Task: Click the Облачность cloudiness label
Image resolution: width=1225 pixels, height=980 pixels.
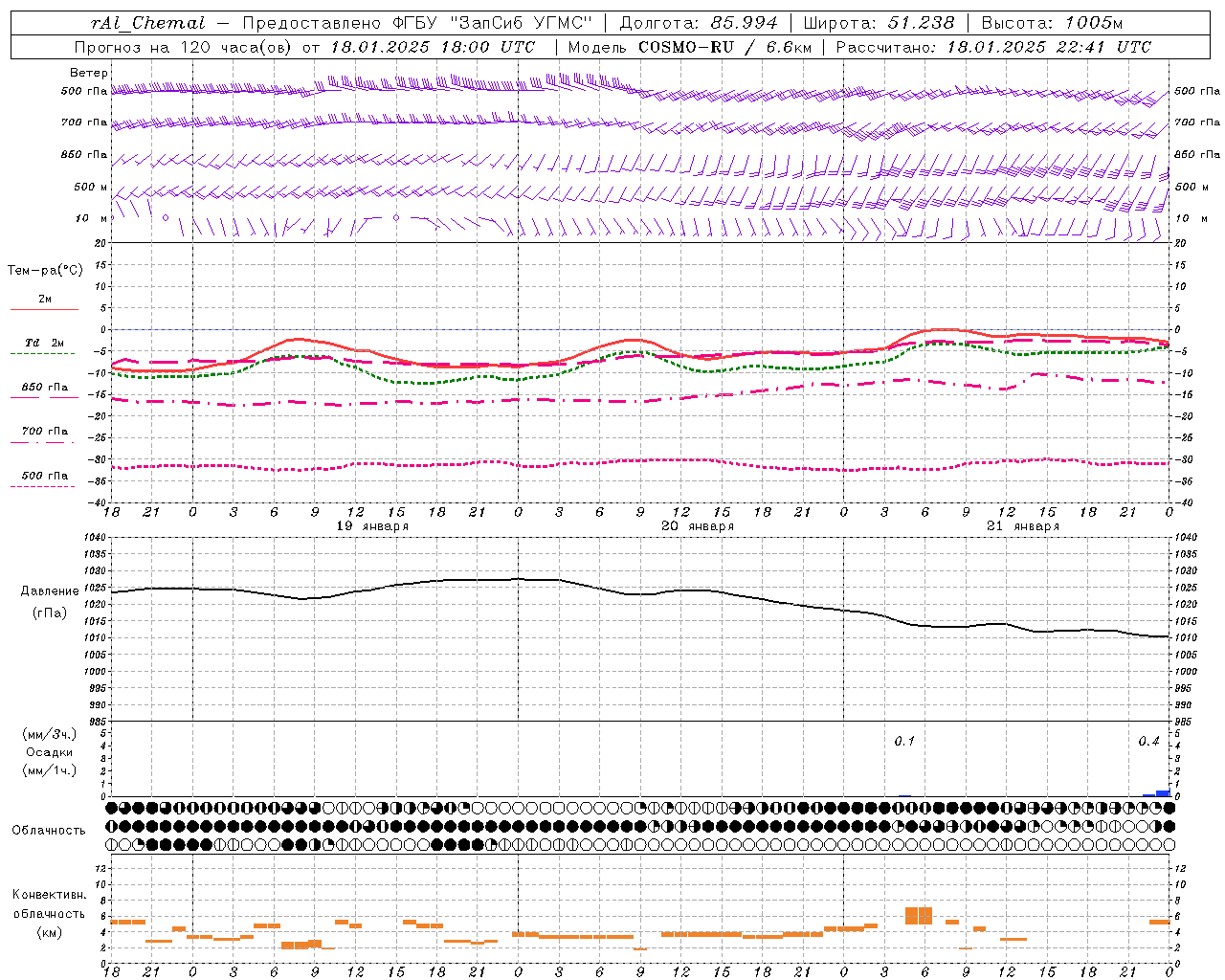Action: 49,831
